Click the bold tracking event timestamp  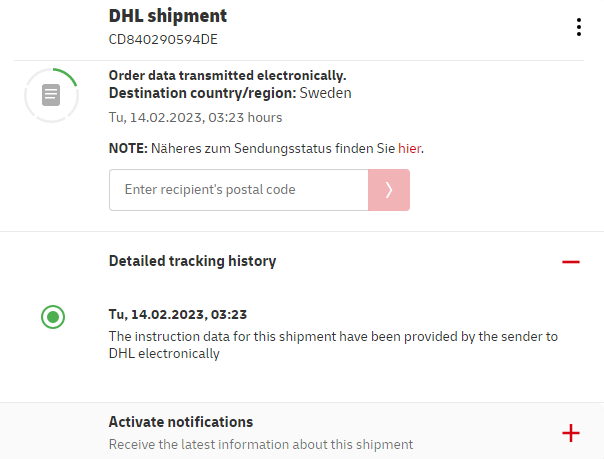(x=178, y=314)
